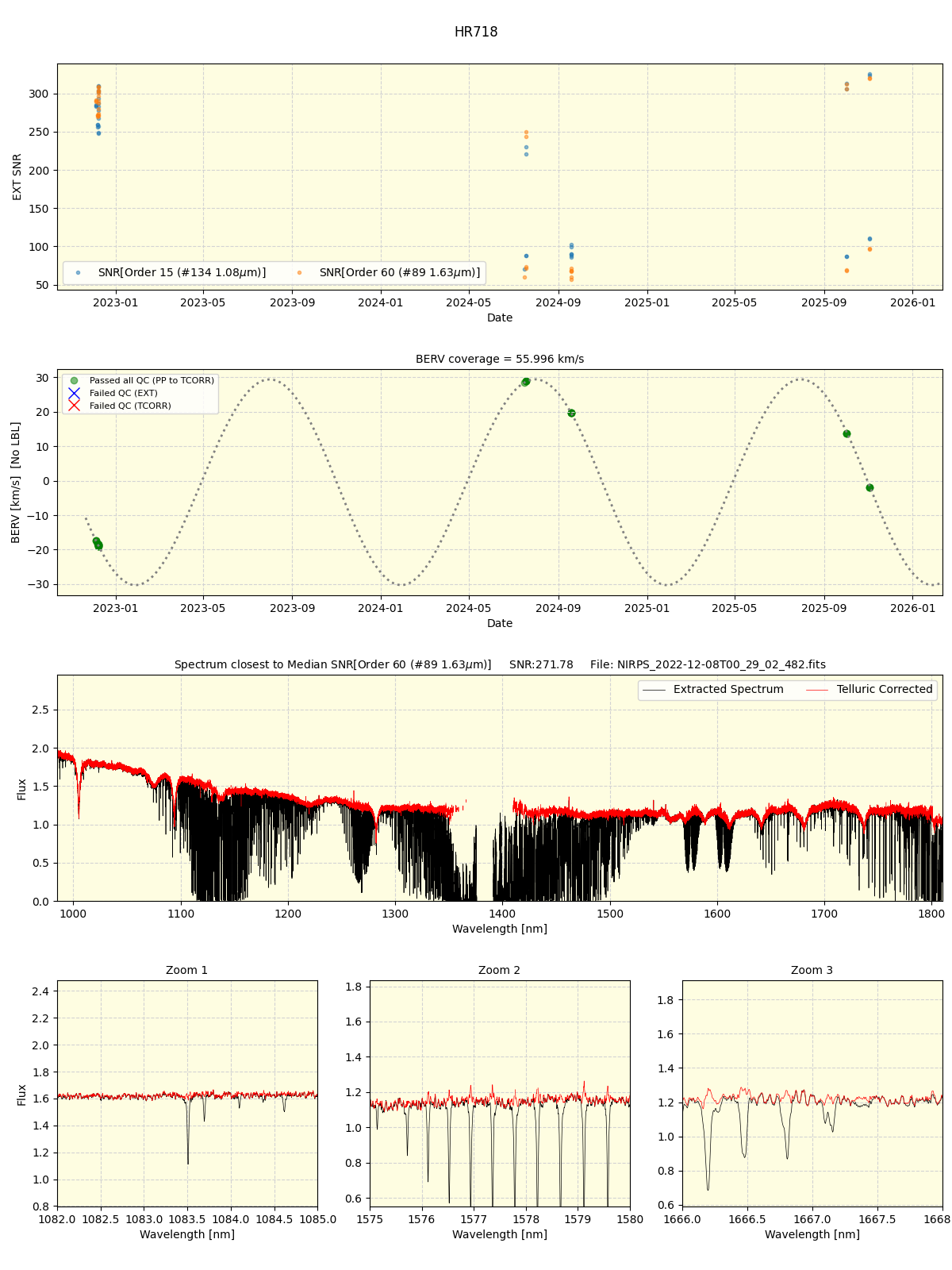Image resolution: width=952 pixels, height=1270 pixels.
Task: Click the 'Zoom 1' subplot title
Action: (x=187, y=971)
